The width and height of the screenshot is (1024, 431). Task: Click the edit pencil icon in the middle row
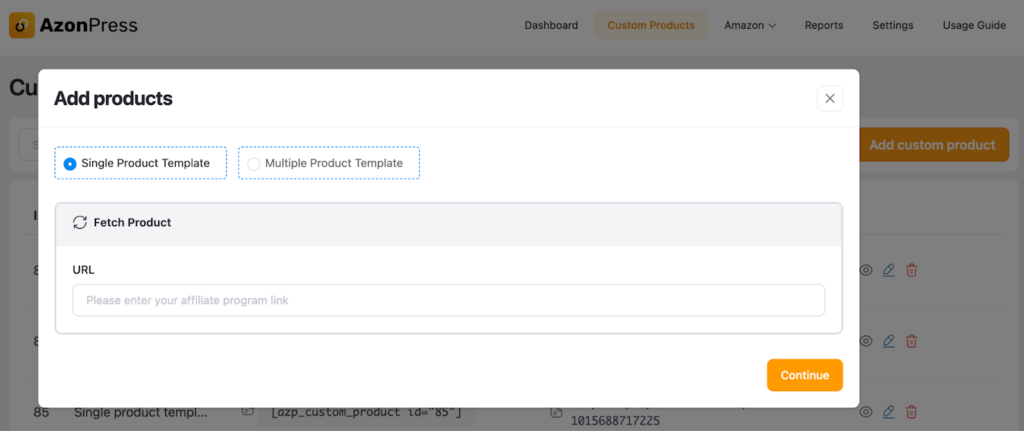888,341
